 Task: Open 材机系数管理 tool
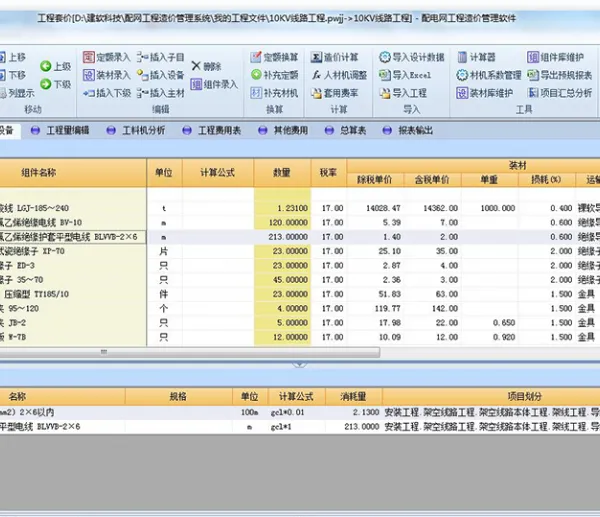[x=489, y=75]
